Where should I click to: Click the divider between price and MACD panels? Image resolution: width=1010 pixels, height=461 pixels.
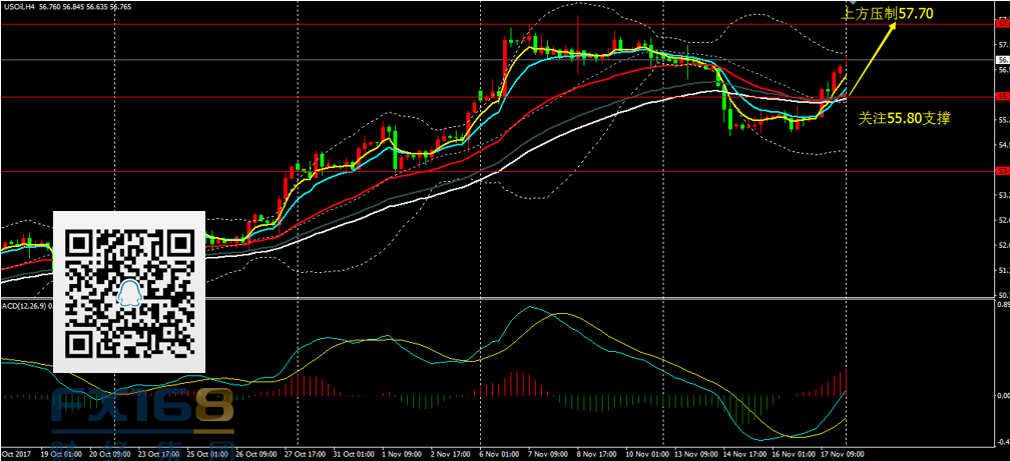tap(500, 298)
